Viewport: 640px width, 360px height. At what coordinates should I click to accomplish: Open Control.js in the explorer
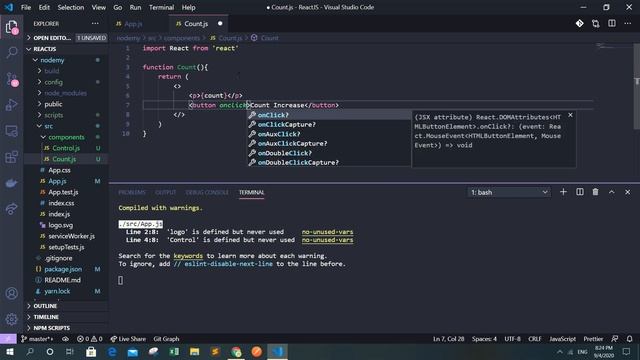point(66,148)
